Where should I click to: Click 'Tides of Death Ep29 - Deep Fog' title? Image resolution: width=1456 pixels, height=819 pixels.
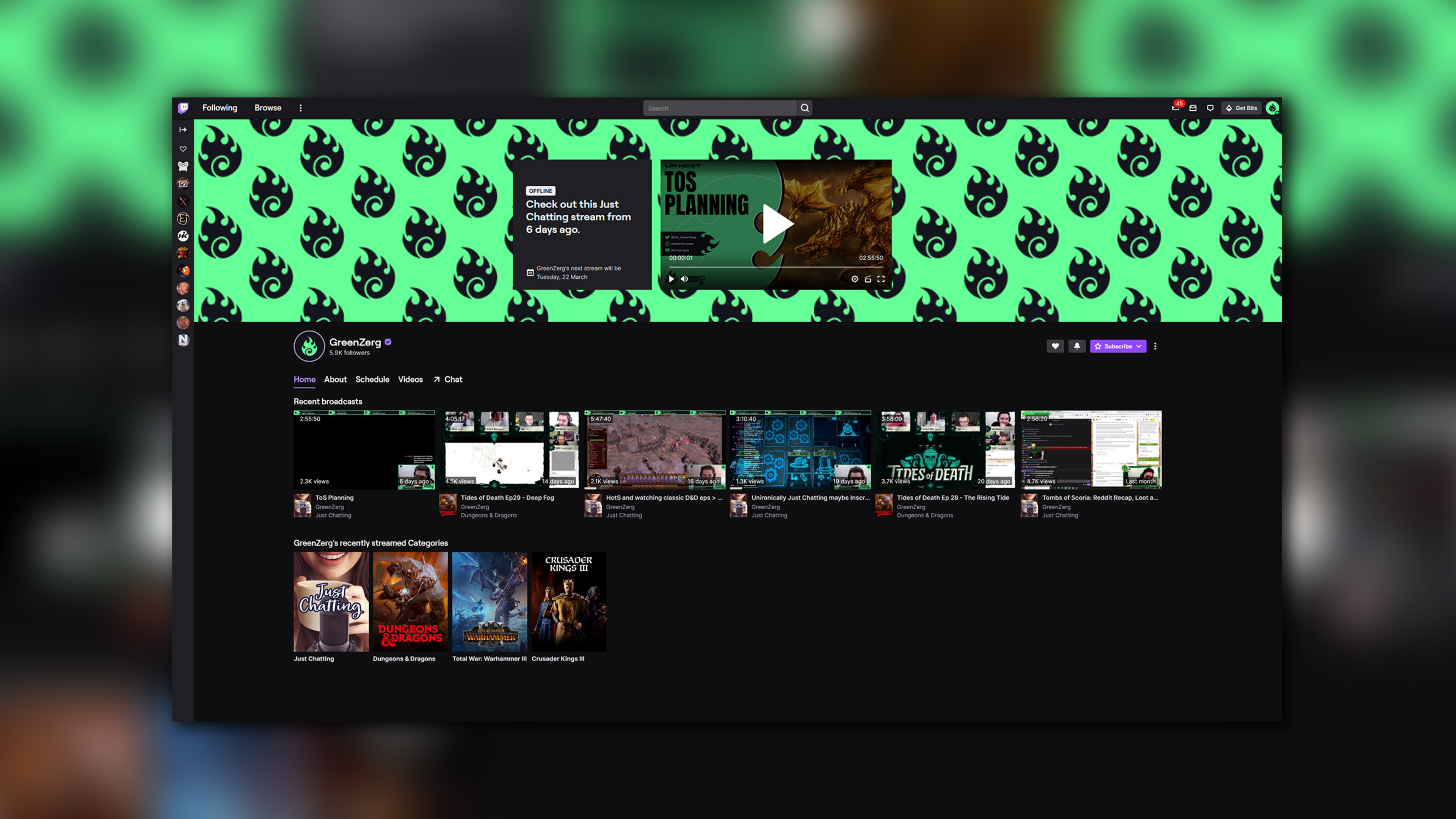tap(508, 497)
